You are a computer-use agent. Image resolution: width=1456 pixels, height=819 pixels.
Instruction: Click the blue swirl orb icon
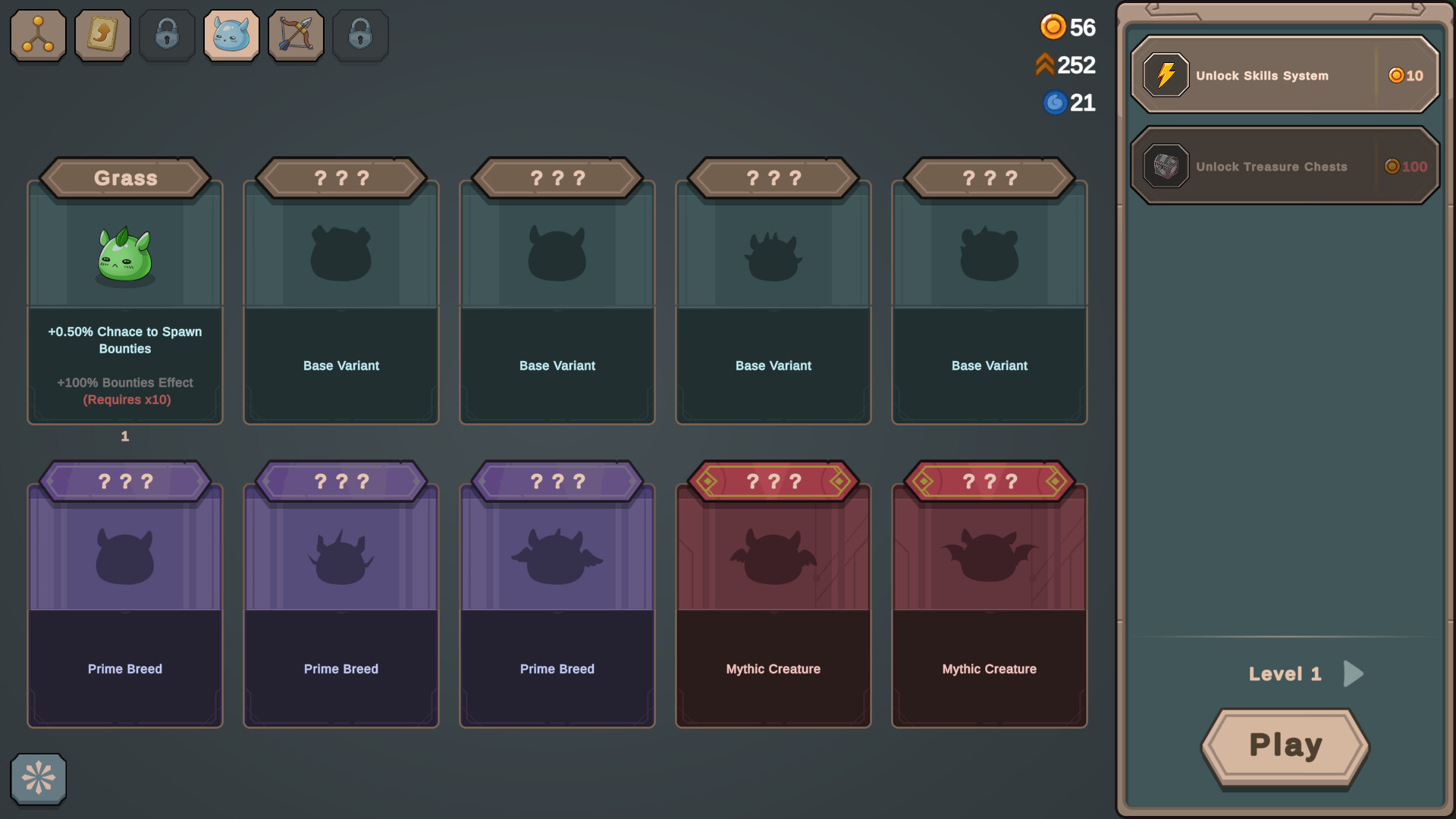1055,102
